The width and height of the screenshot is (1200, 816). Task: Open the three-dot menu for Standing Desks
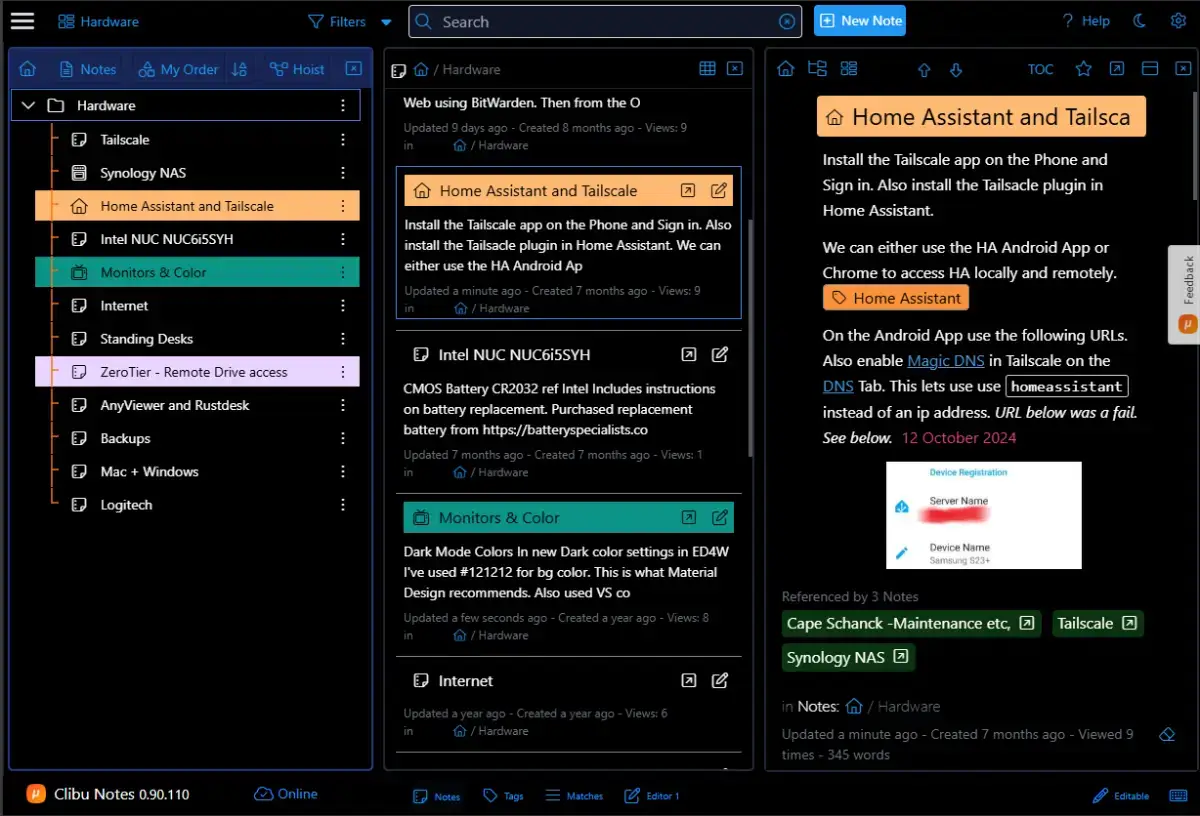(343, 338)
